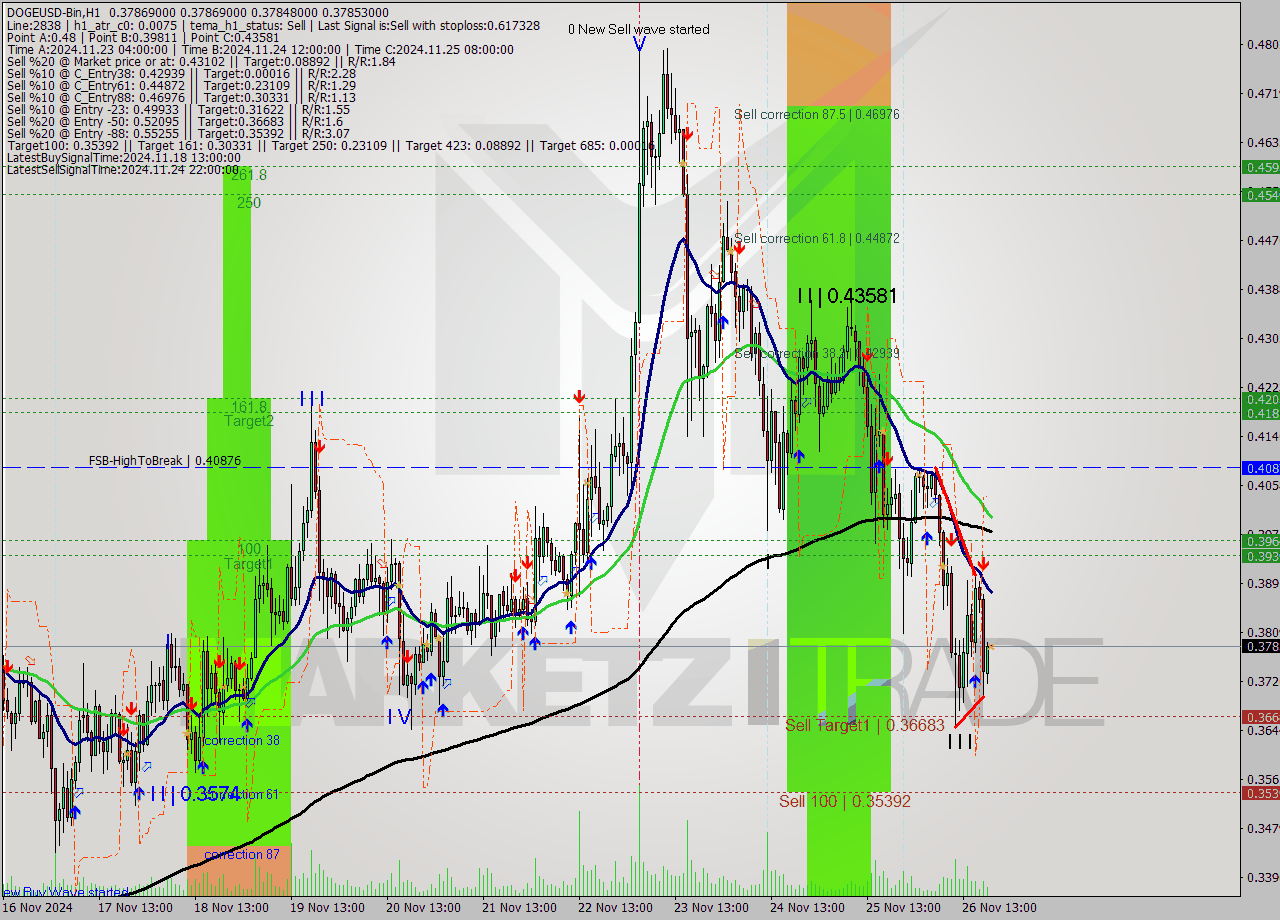Image resolution: width=1280 pixels, height=920 pixels.
Task: Click the red 0.353 price tag on axis
Action: point(1260,793)
